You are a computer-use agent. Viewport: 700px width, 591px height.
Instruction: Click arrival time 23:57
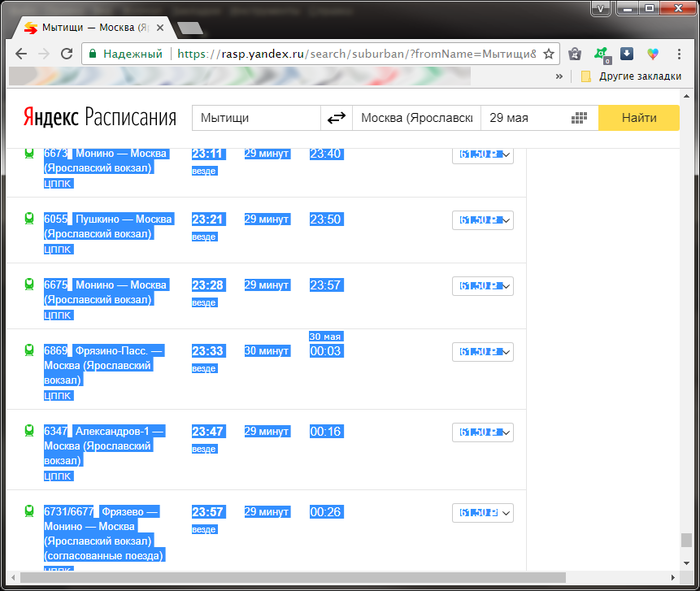point(326,285)
